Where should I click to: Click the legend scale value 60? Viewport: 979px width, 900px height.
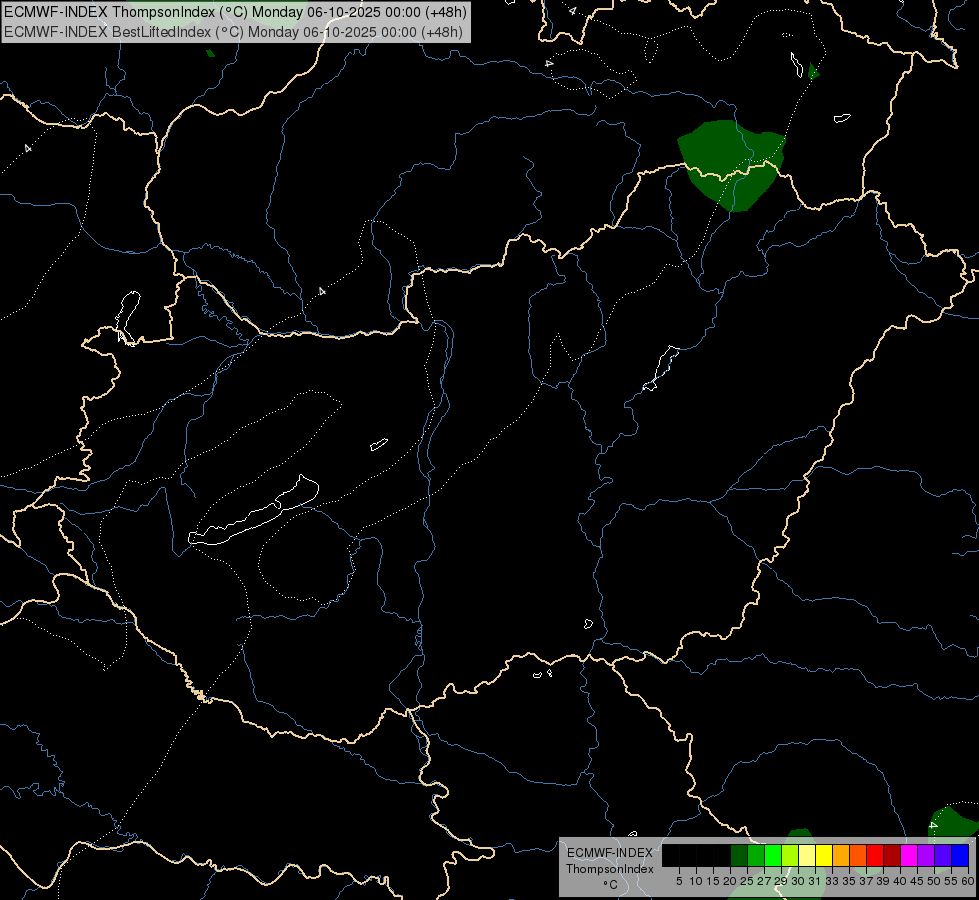click(x=968, y=881)
